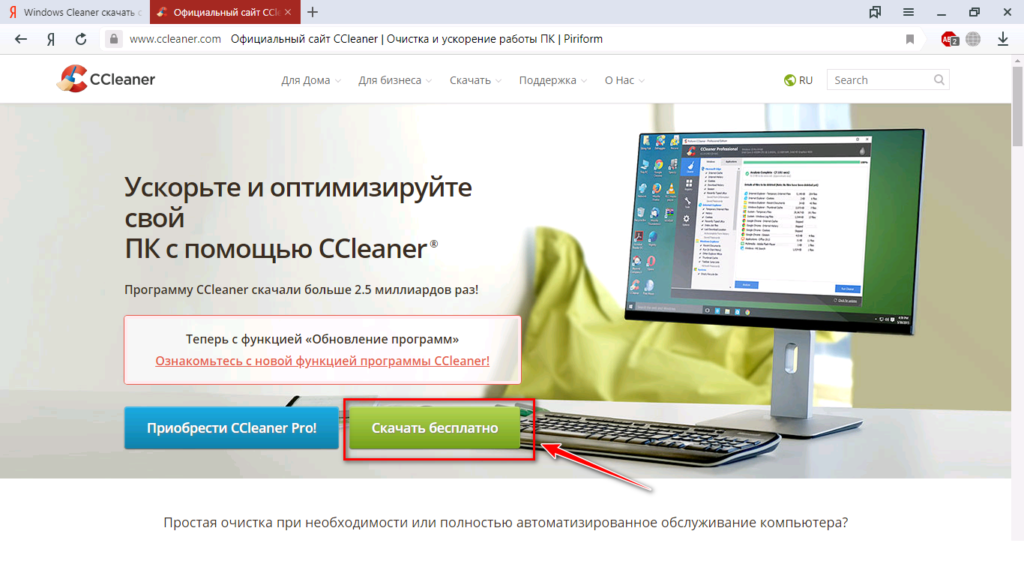Viewport: 1024px width, 576px height.
Task: Expand the 'Для бизнеса' dropdown menu
Action: (395, 80)
